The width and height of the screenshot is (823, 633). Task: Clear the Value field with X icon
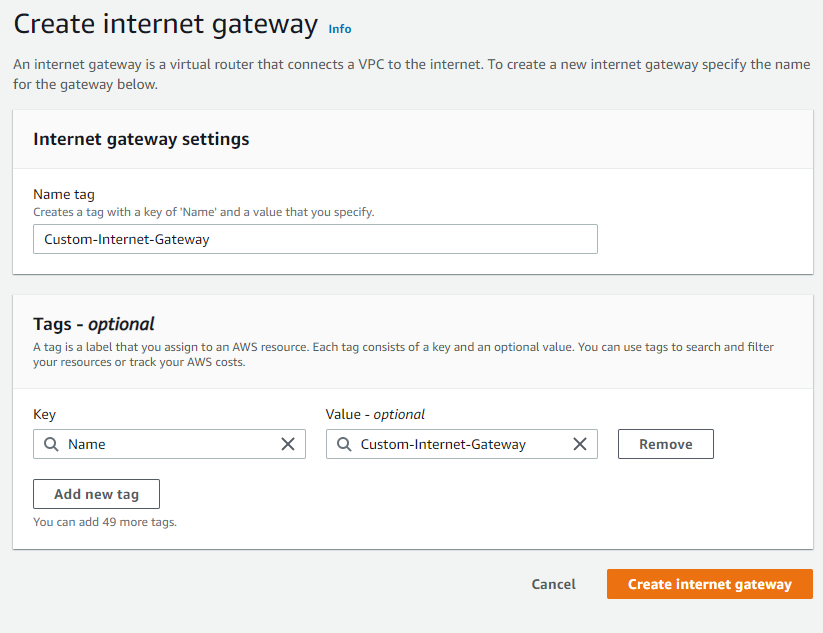[579, 444]
